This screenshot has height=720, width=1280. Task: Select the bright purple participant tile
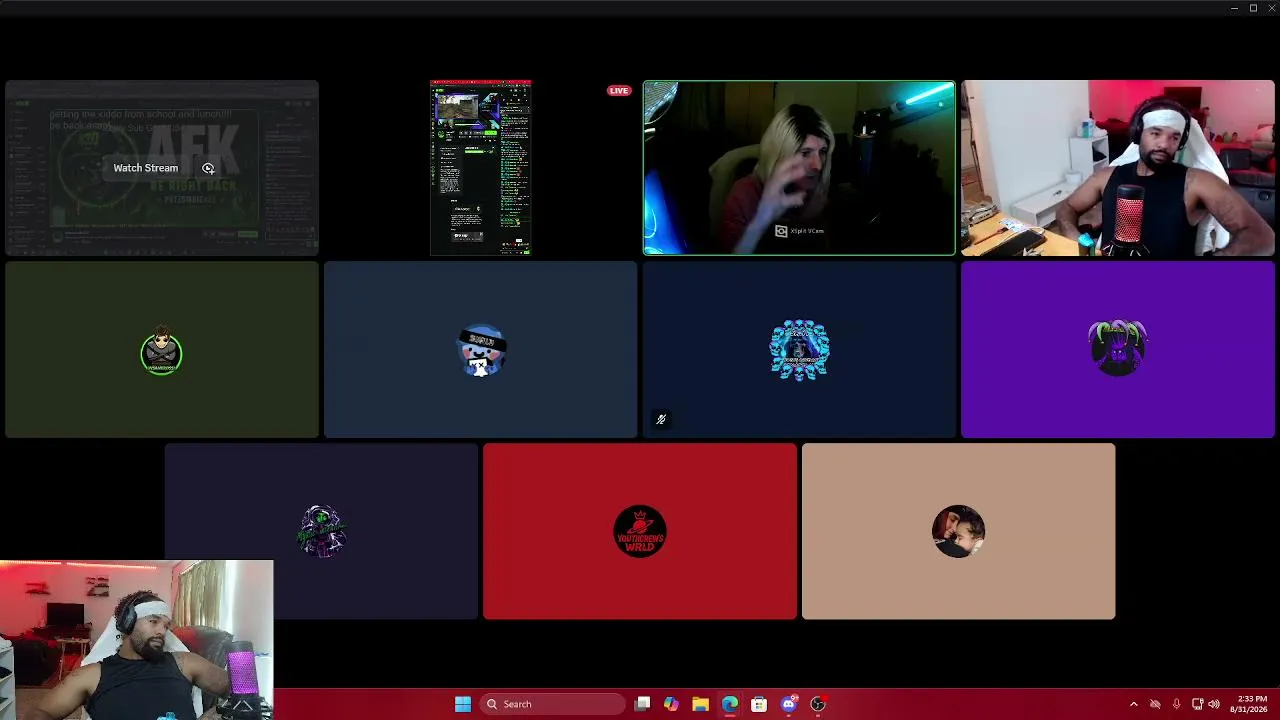pos(1118,350)
